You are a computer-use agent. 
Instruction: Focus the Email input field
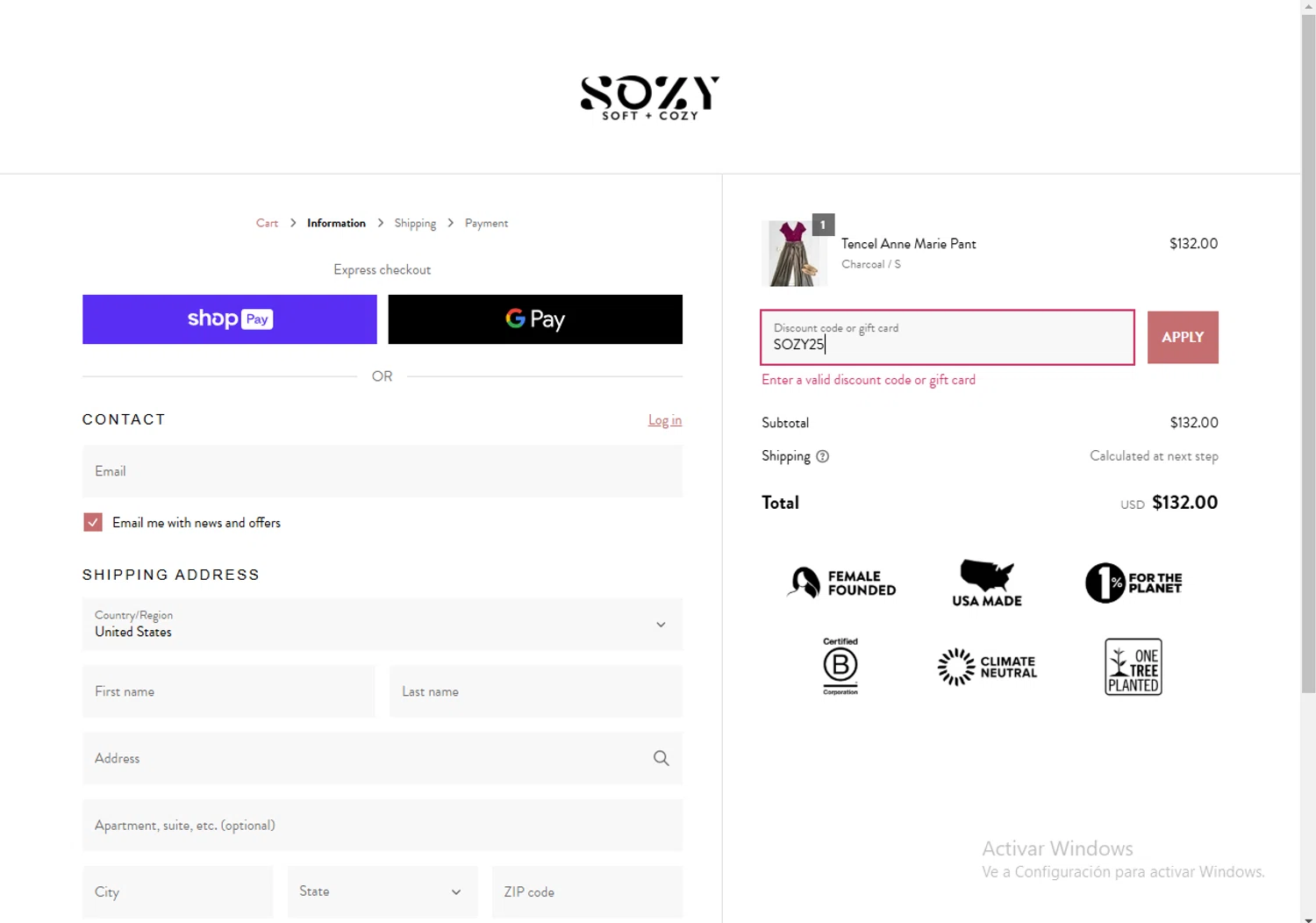tap(383, 471)
